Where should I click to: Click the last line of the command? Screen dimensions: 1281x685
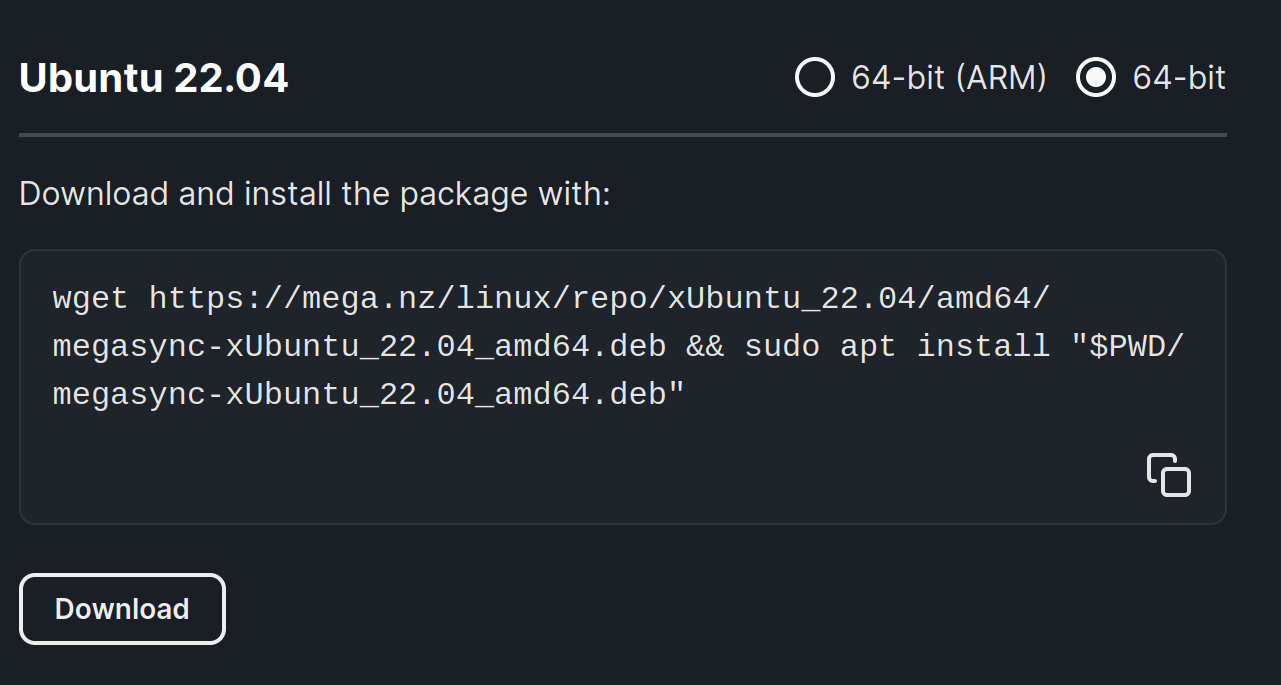point(368,394)
